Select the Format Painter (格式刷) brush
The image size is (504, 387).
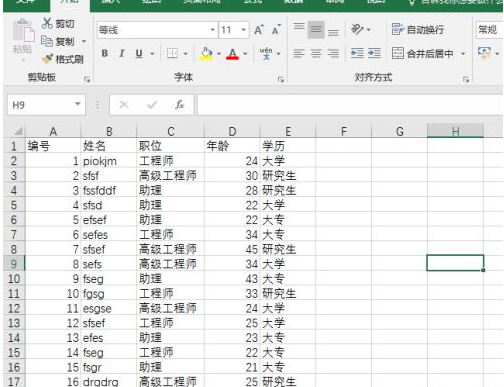click(x=47, y=59)
